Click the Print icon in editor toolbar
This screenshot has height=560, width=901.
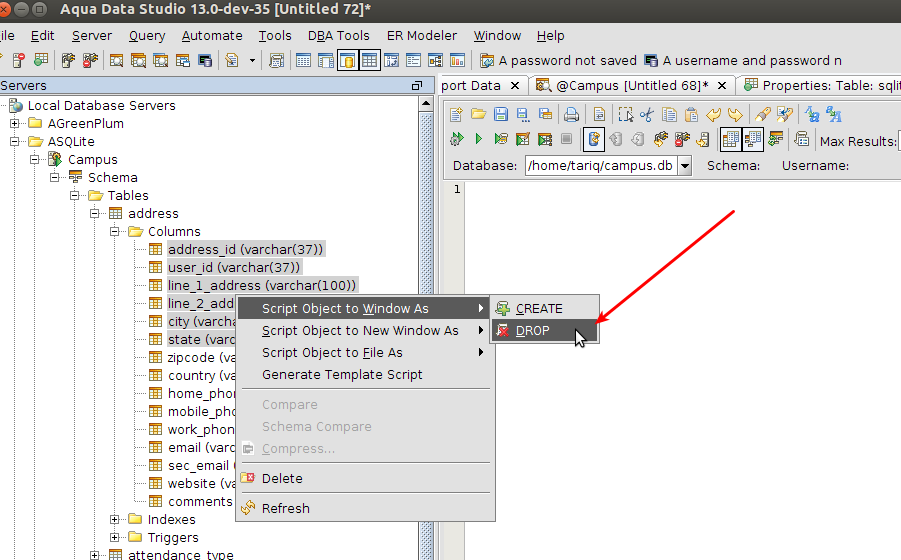click(571, 115)
